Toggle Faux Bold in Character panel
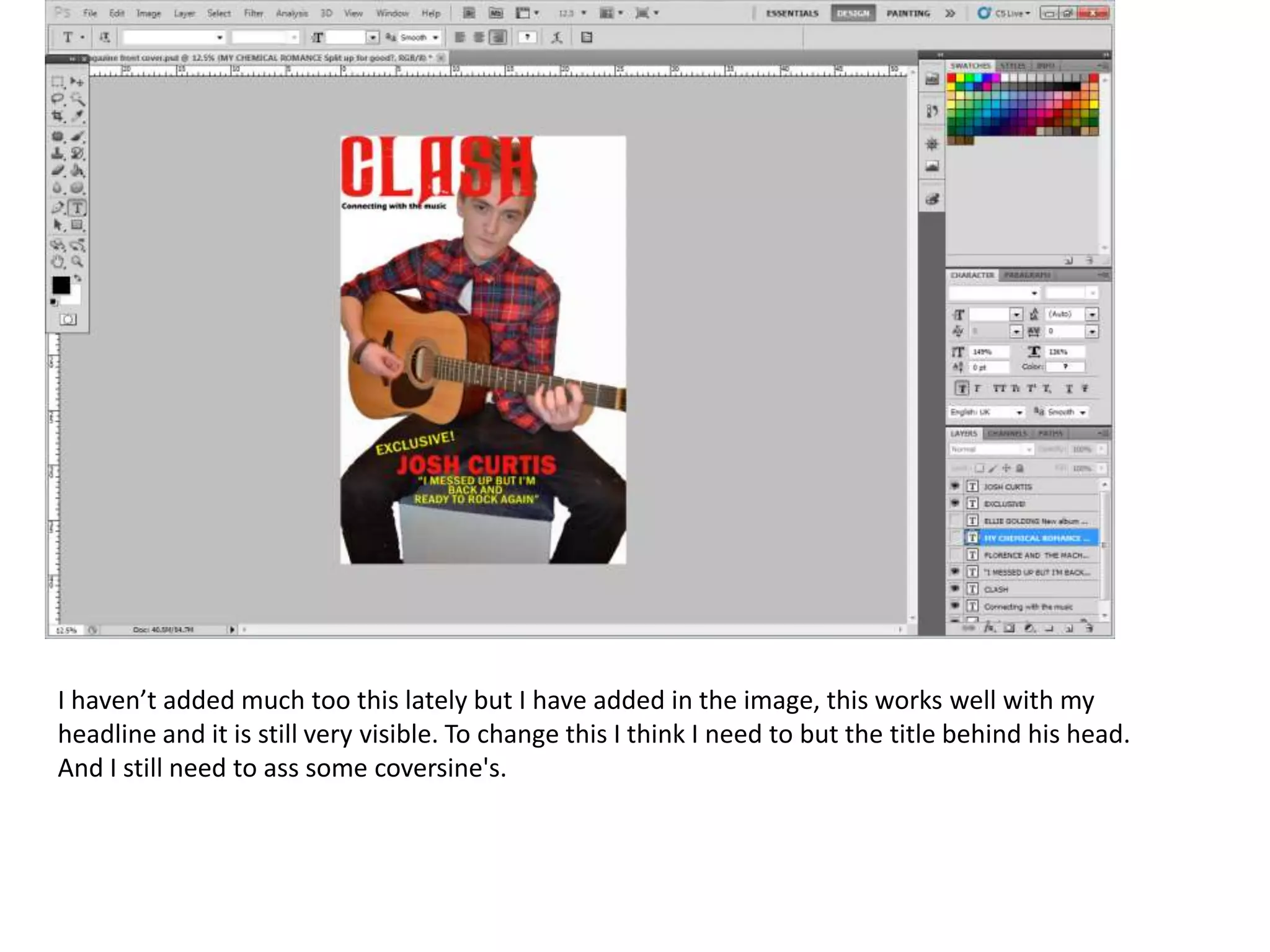 [962, 389]
